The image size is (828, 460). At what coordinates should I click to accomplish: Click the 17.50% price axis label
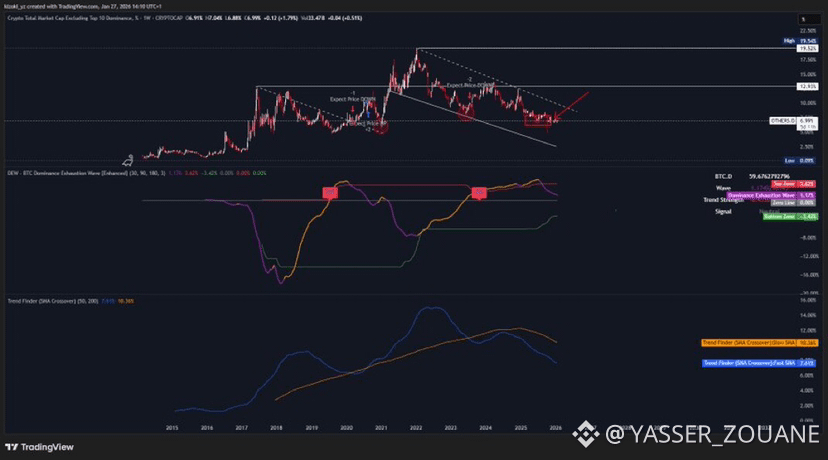(x=808, y=60)
